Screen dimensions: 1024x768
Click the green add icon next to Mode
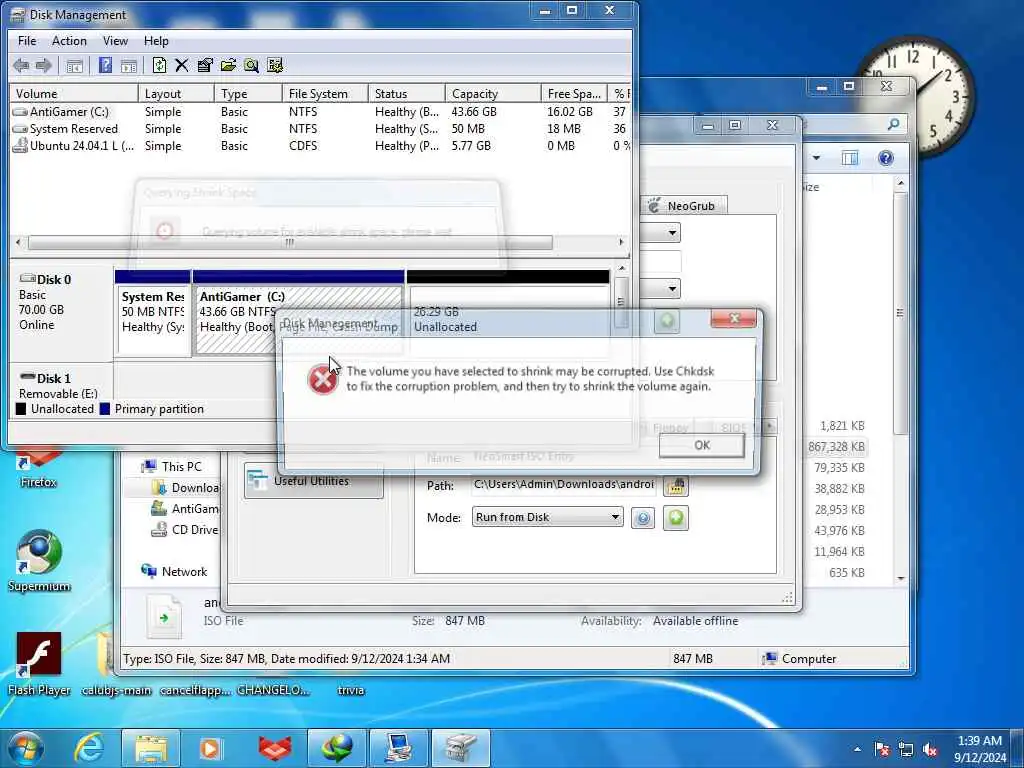click(676, 518)
